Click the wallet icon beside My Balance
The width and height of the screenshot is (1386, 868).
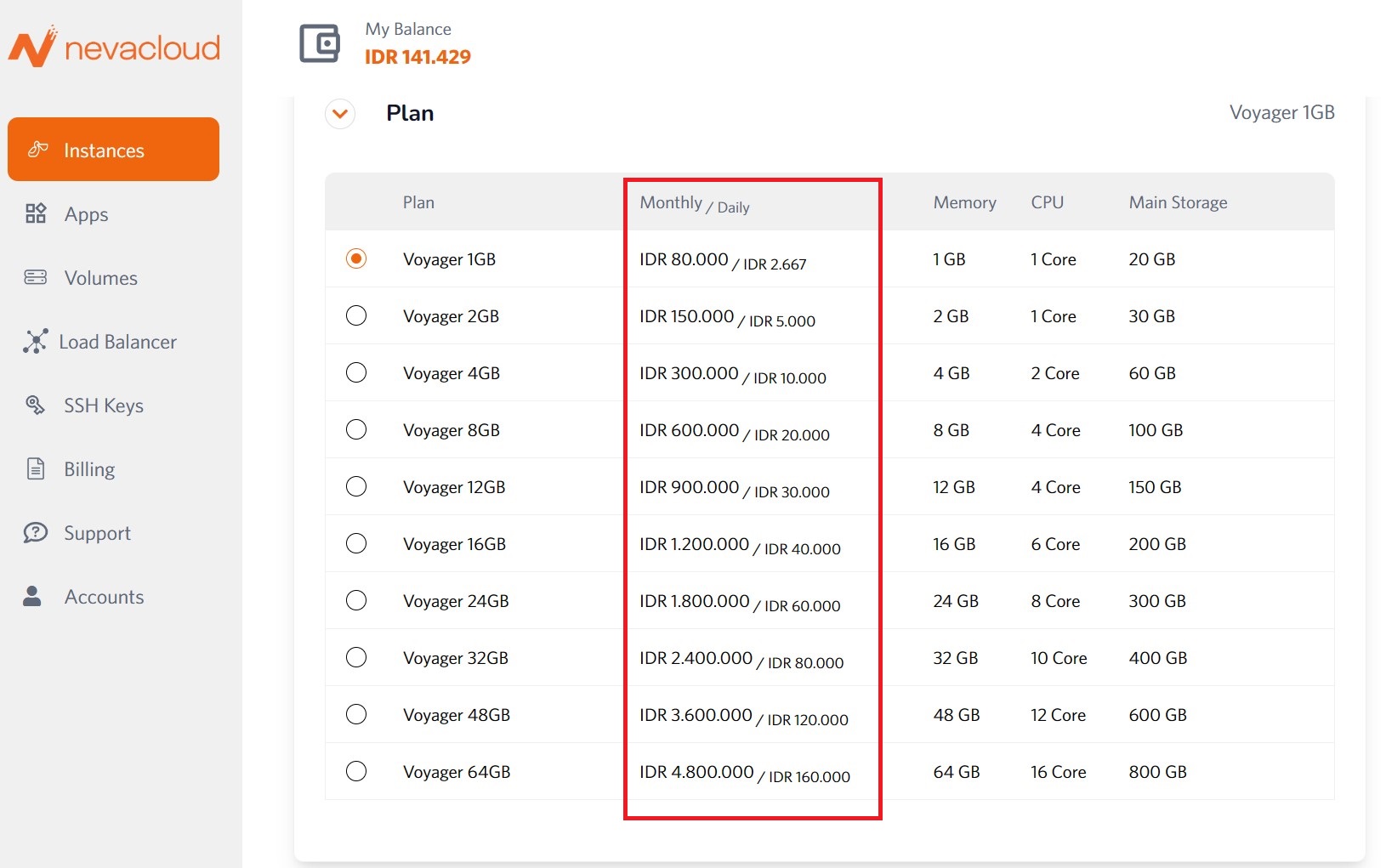[x=318, y=43]
